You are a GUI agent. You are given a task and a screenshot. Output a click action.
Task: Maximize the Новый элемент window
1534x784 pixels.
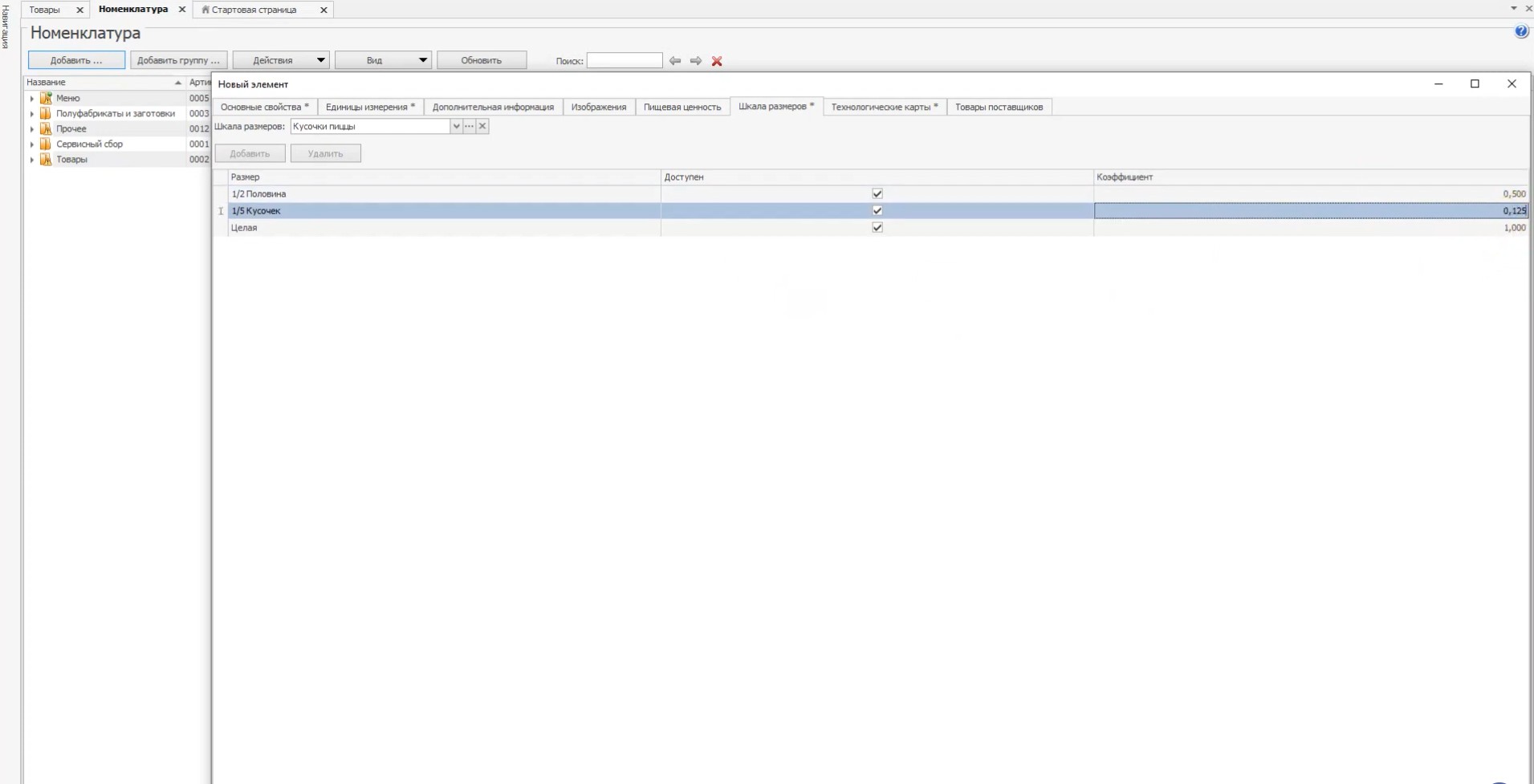pyautogui.click(x=1475, y=83)
